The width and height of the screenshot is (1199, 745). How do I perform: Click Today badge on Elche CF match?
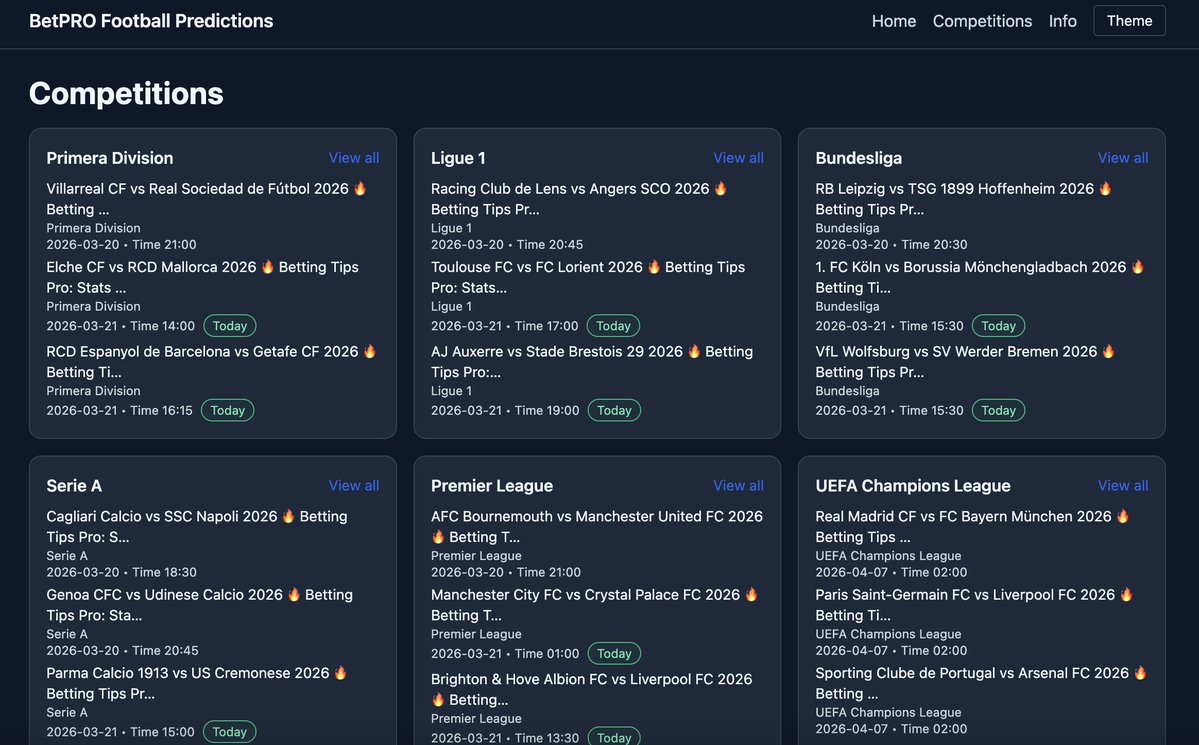tap(229, 326)
